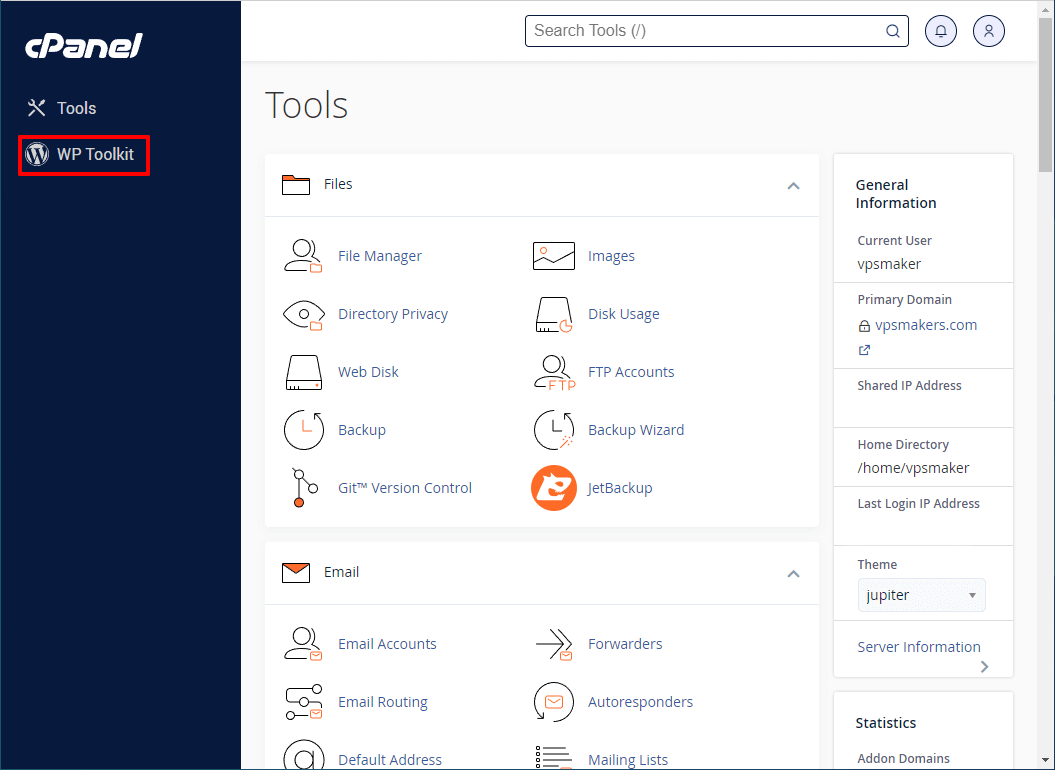
Task: Open the File Manager link
Action: 379,256
